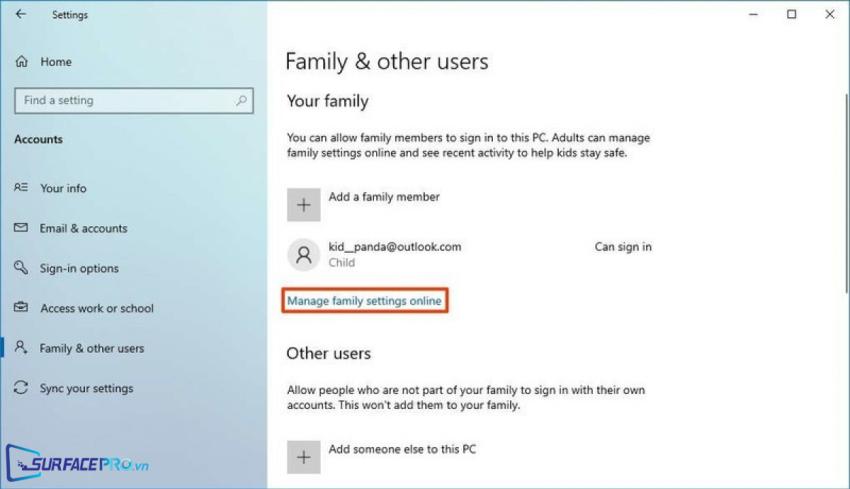Select Access work or school briefcase icon
This screenshot has width=850, height=489.
click(x=21, y=307)
